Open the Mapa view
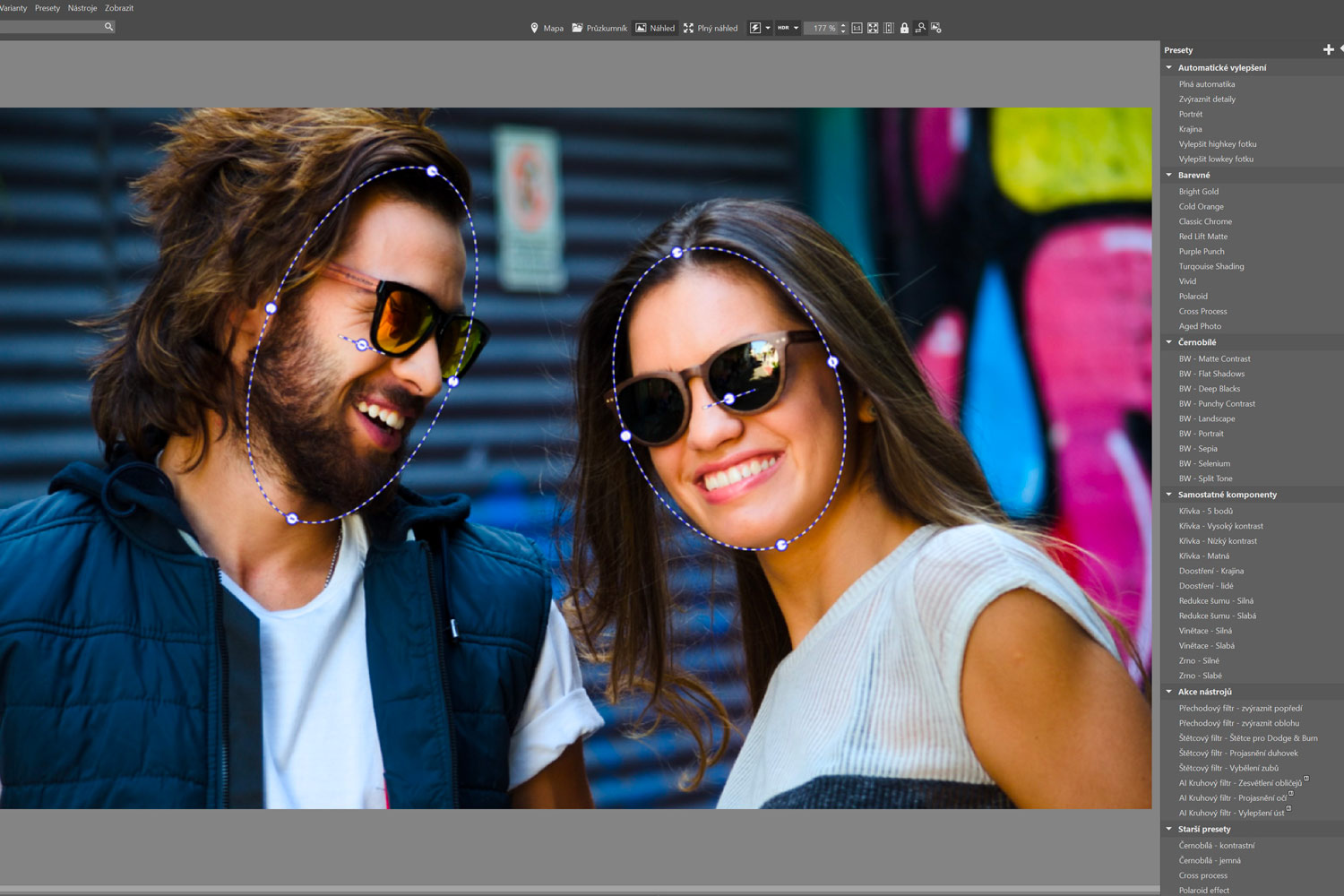 pos(547,29)
